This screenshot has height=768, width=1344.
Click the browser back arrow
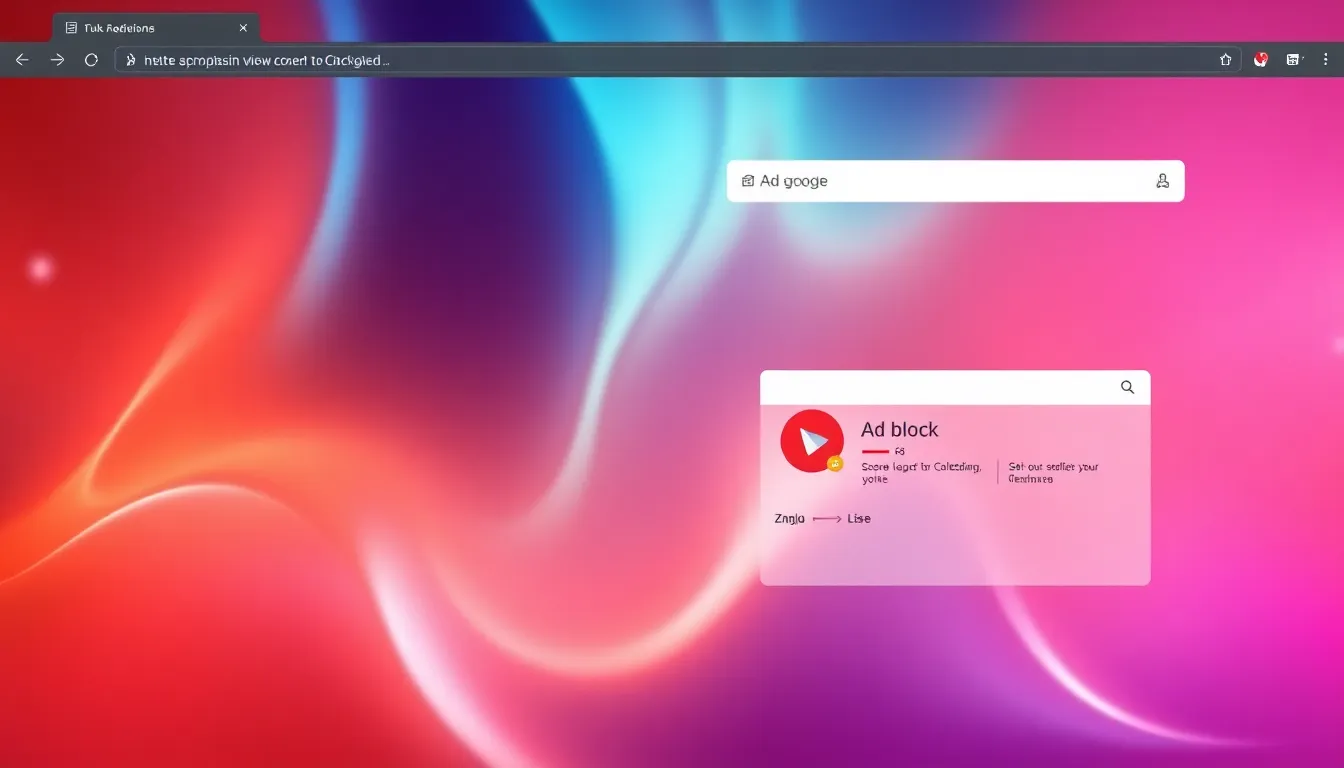point(22,60)
